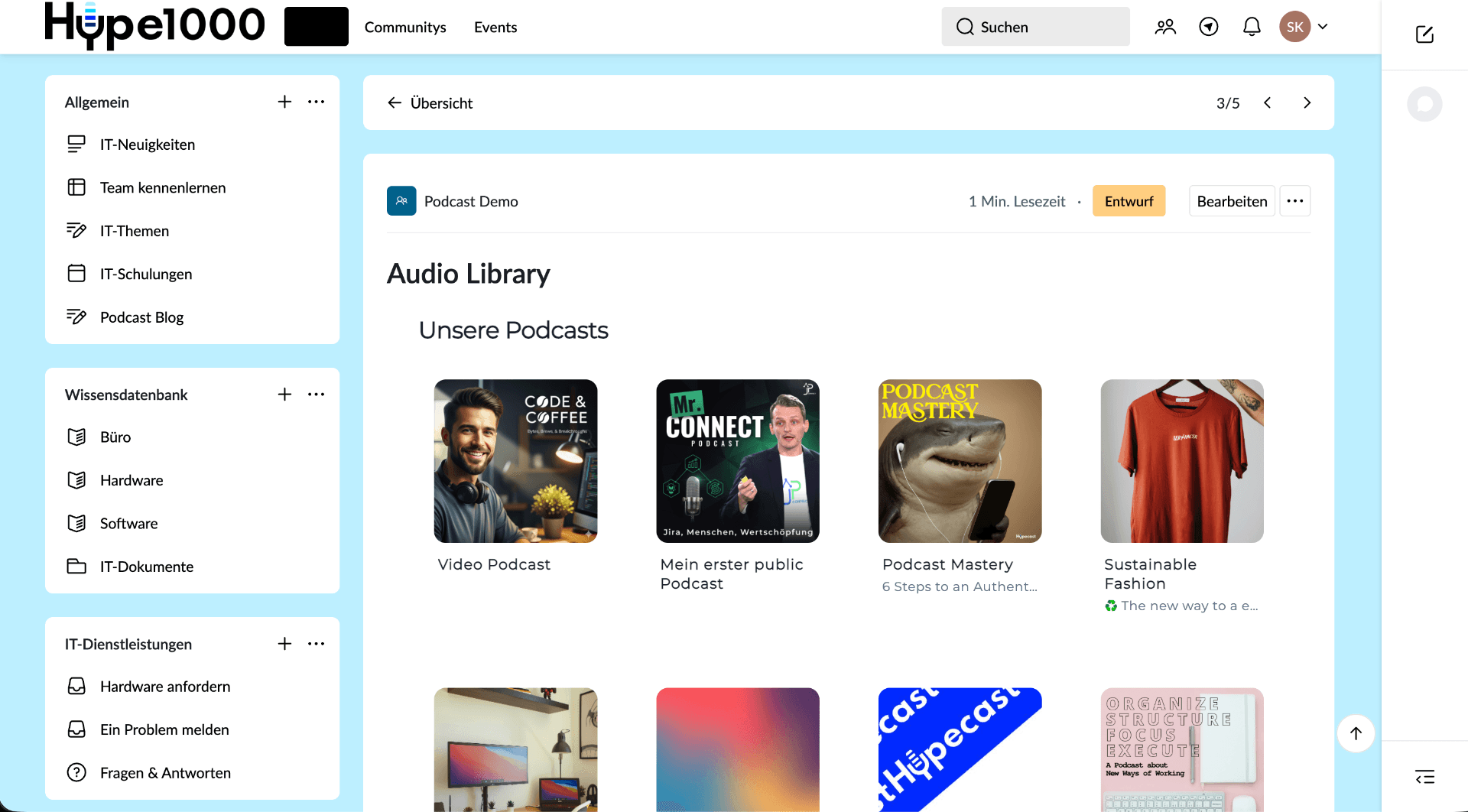
Task: Add item to Wissensdatenbank section
Action: (x=284, y=394)
